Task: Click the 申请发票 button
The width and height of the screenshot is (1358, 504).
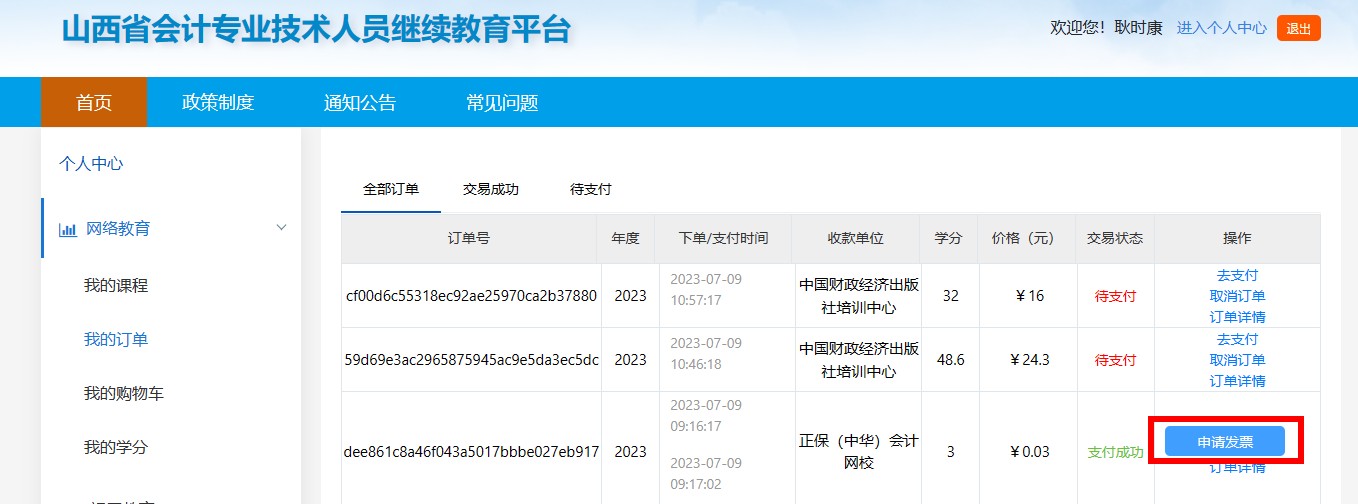Action: click(1225, 441)
